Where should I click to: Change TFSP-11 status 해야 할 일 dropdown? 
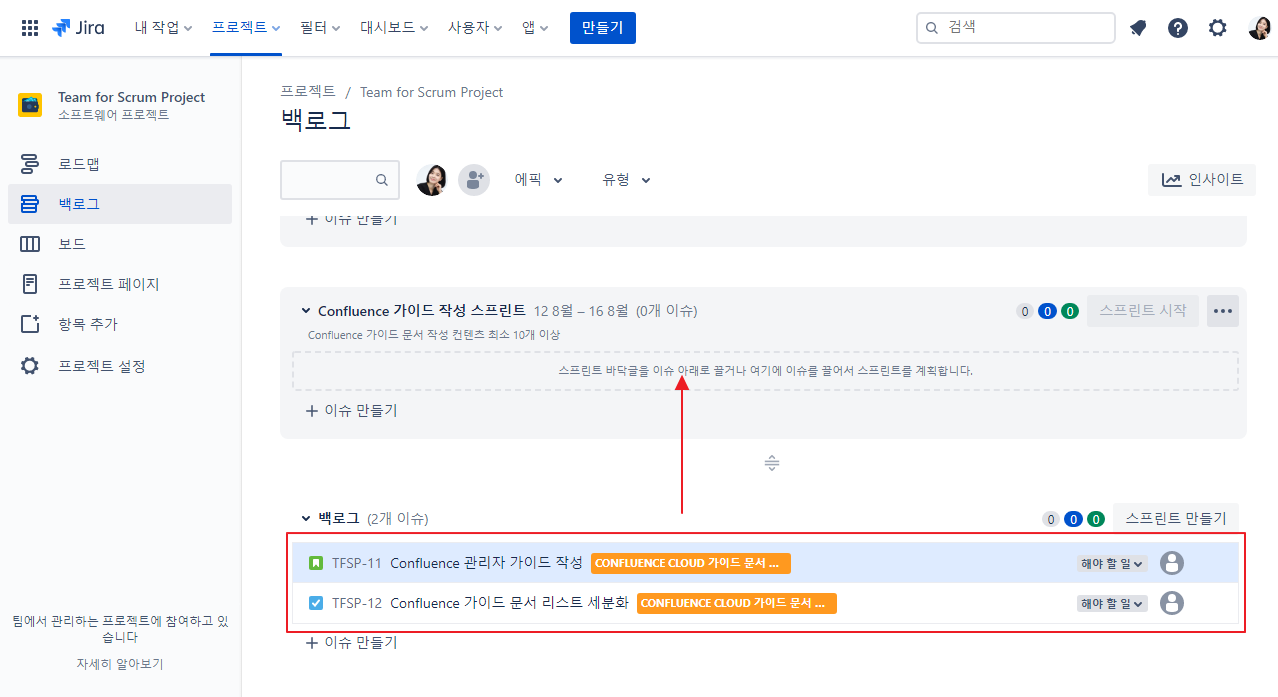1112,563
